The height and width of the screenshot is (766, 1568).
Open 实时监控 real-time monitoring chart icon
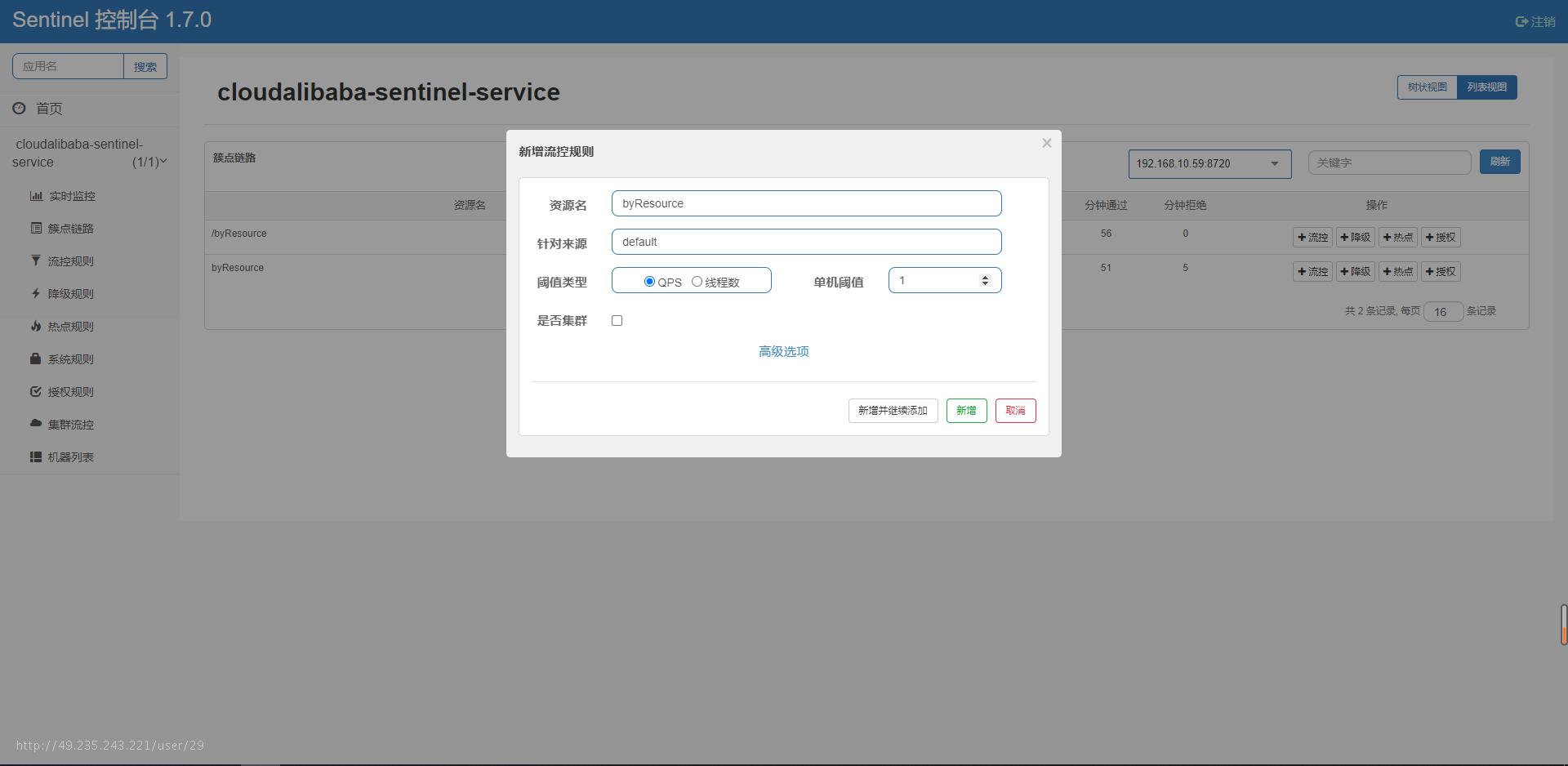[36, 196]
